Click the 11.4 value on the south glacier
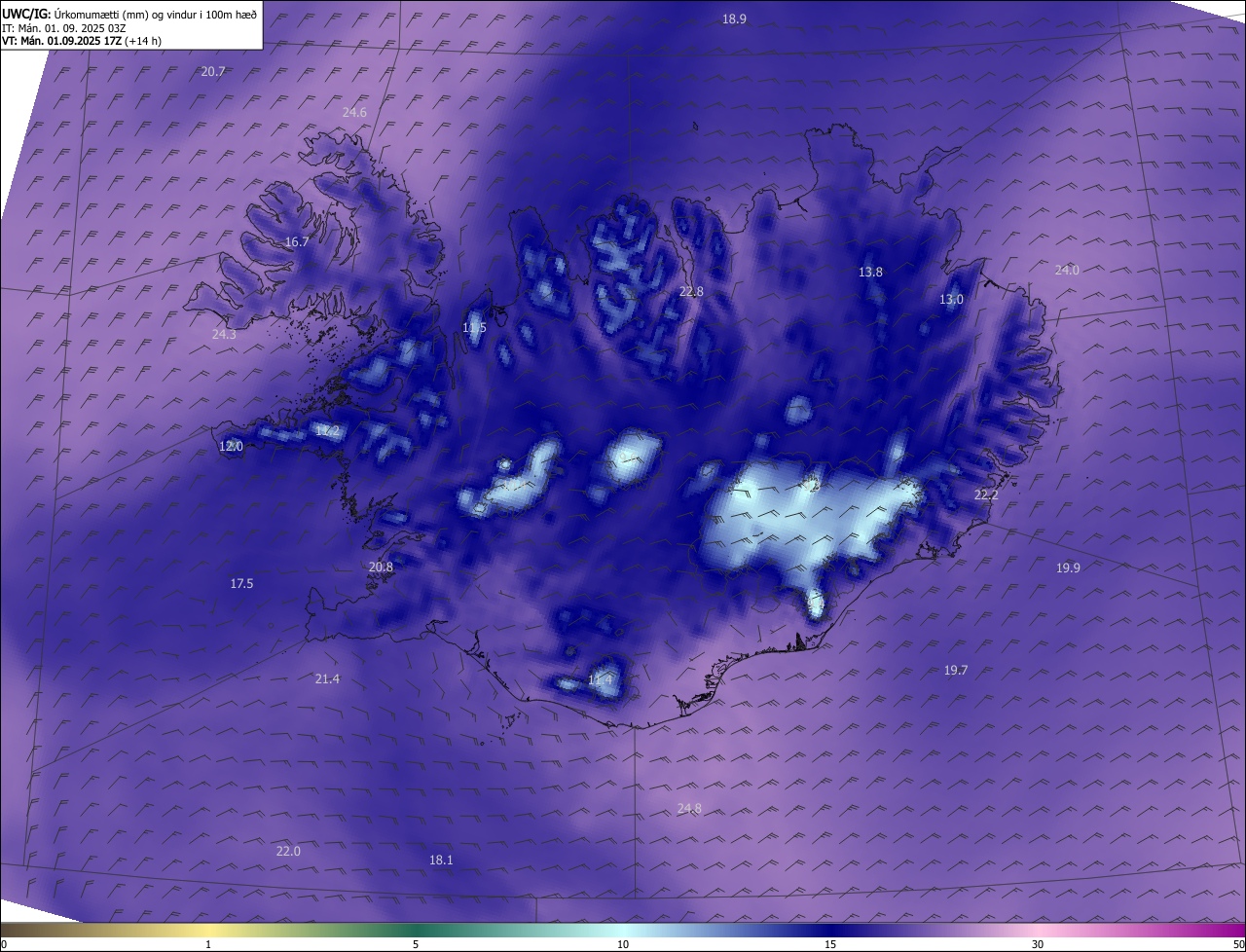Image resolution: width=1246 pixels, height=952 pixels. (601, 680)
